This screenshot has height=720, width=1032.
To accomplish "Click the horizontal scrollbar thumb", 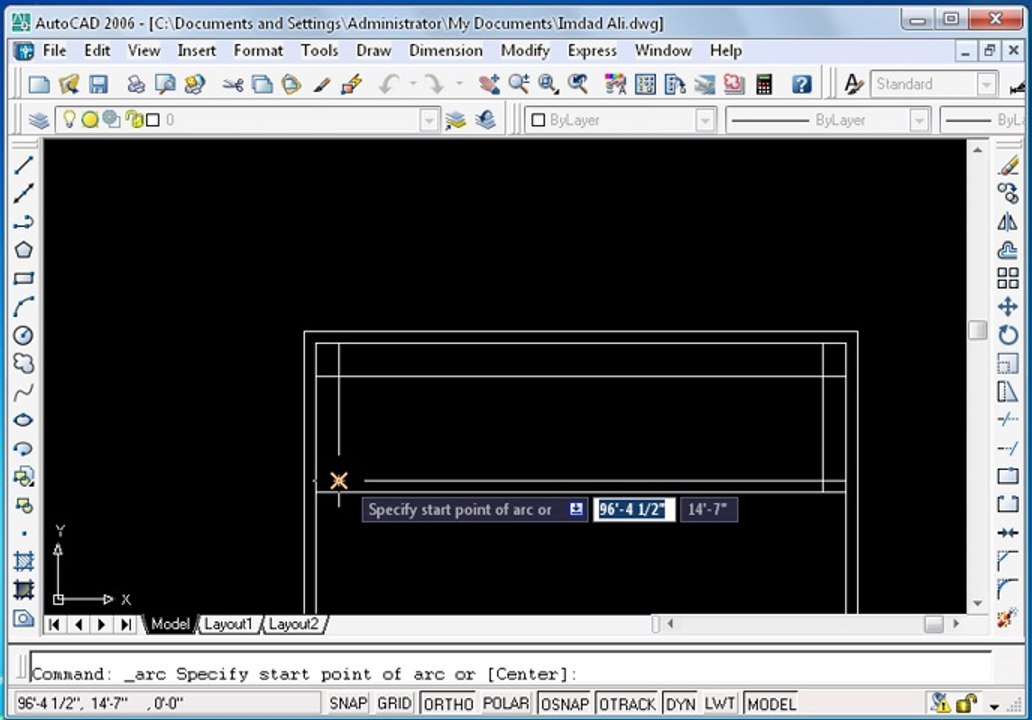I will (x=933, y=624).
